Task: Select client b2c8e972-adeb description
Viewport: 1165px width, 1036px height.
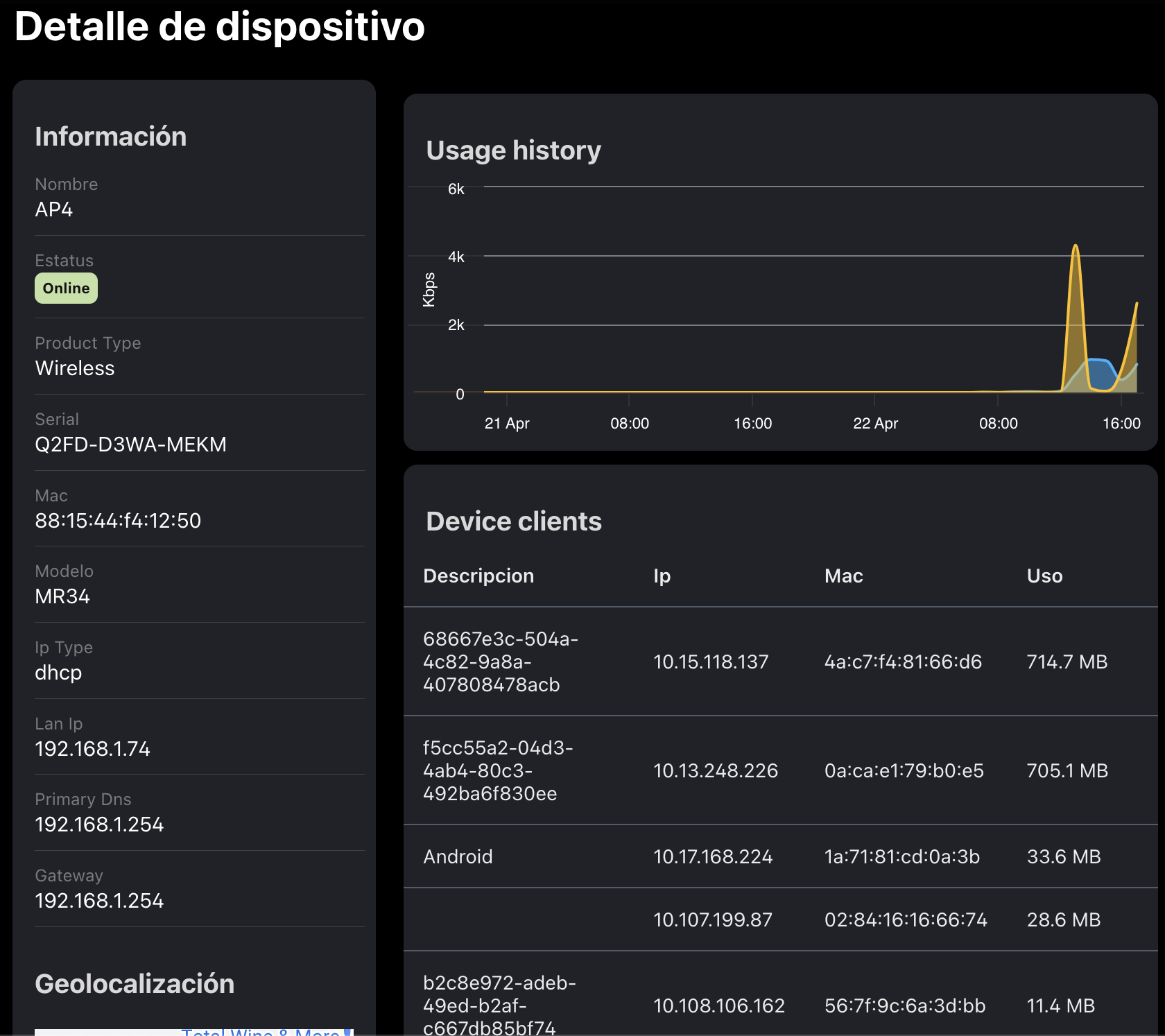Action: 499,1005
